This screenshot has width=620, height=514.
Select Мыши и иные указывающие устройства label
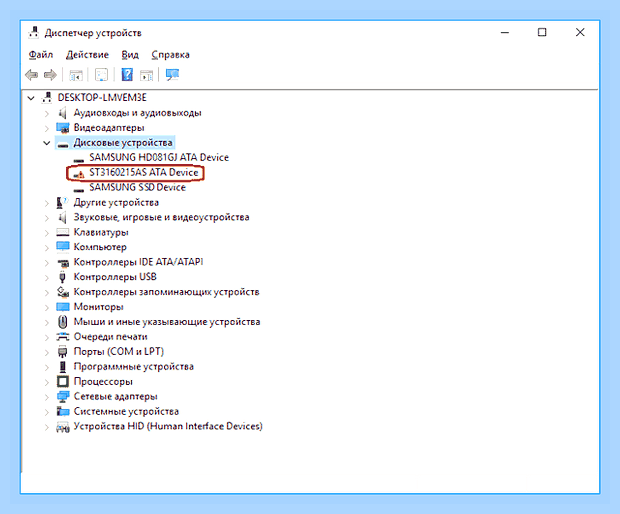tap(167, 322)
